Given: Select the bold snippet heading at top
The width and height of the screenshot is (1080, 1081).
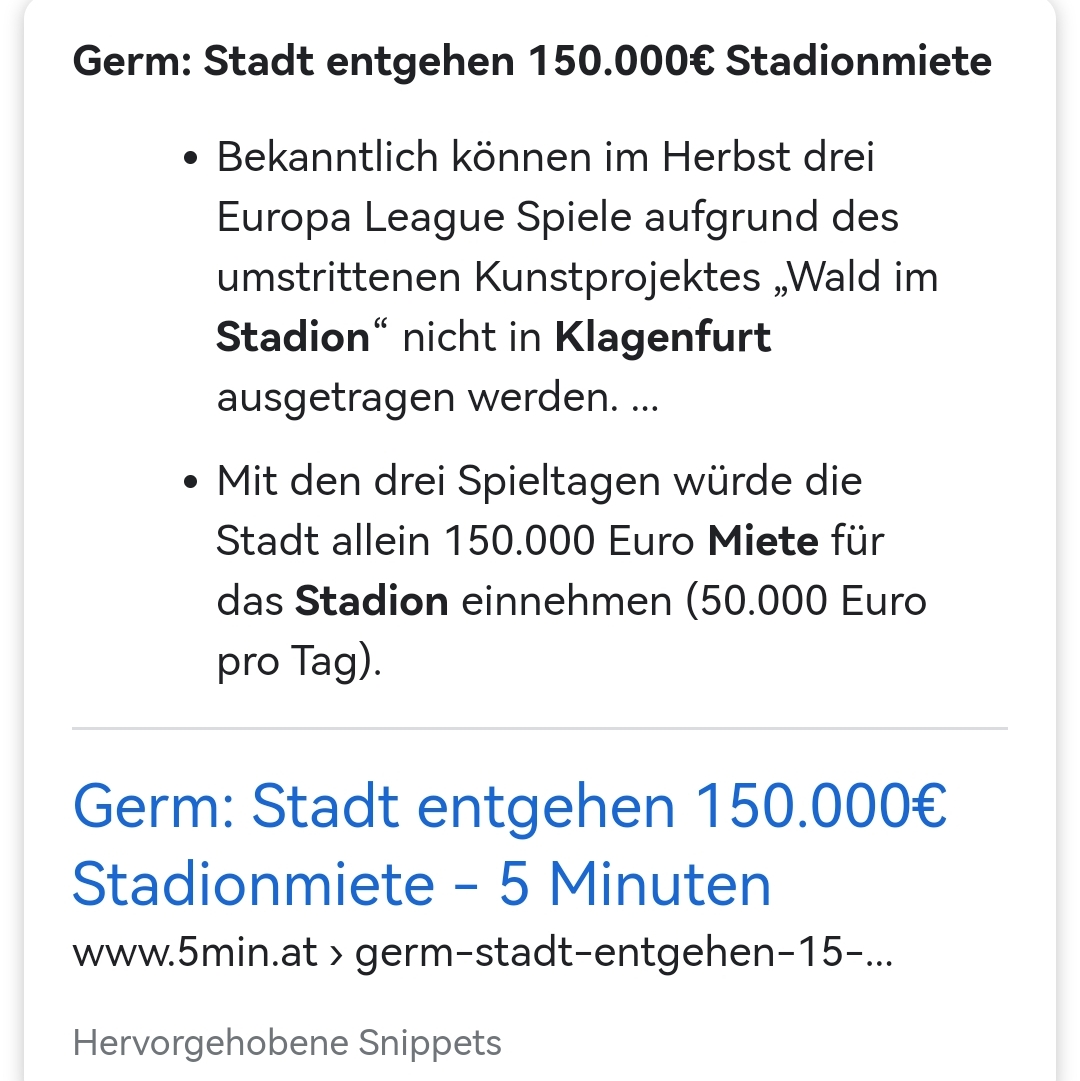Looking at the screenshot, I should point(532,61).
